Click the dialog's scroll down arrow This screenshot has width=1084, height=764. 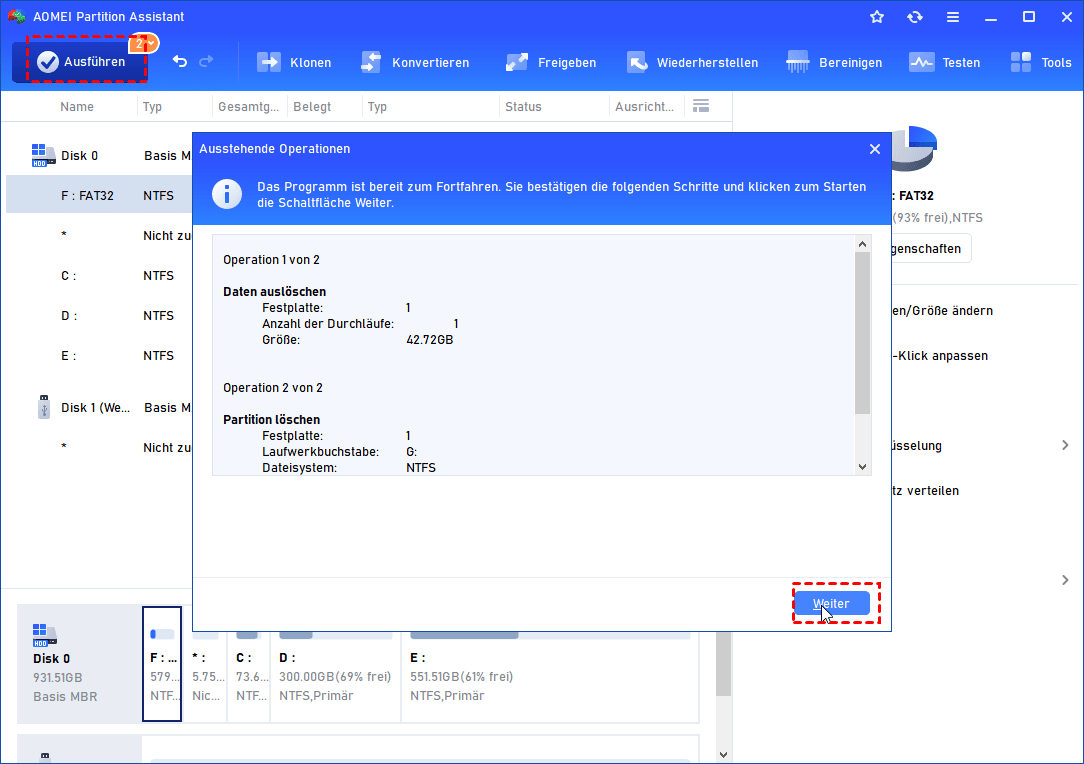[x=862, y=467]
